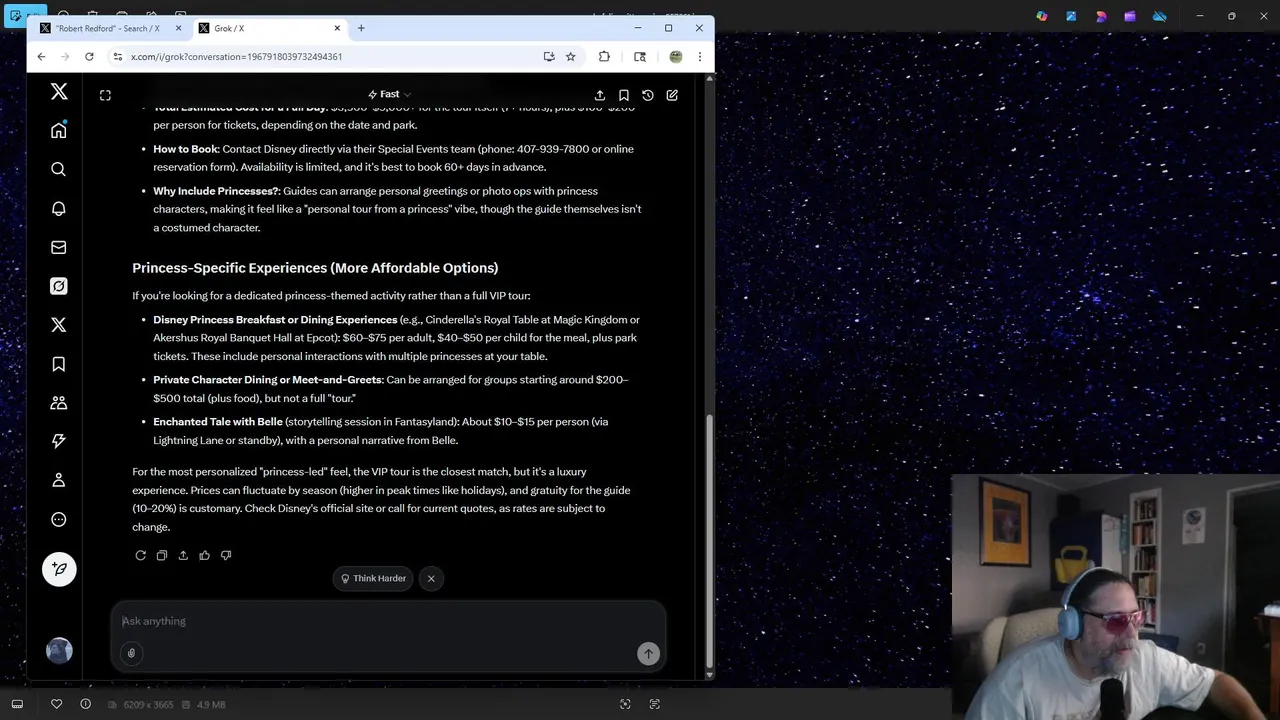Dismiss the Think Harder suggestion
This screenshot has height=720, width=1280.
431,578
